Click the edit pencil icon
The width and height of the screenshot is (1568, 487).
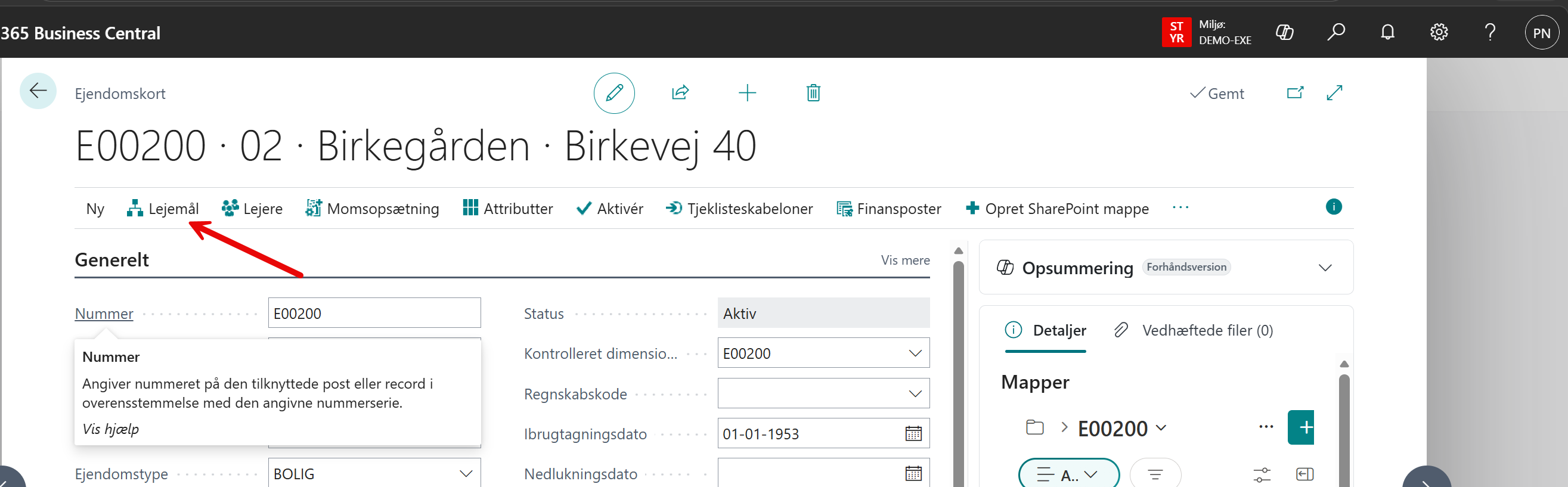click(x=614, y=93)
